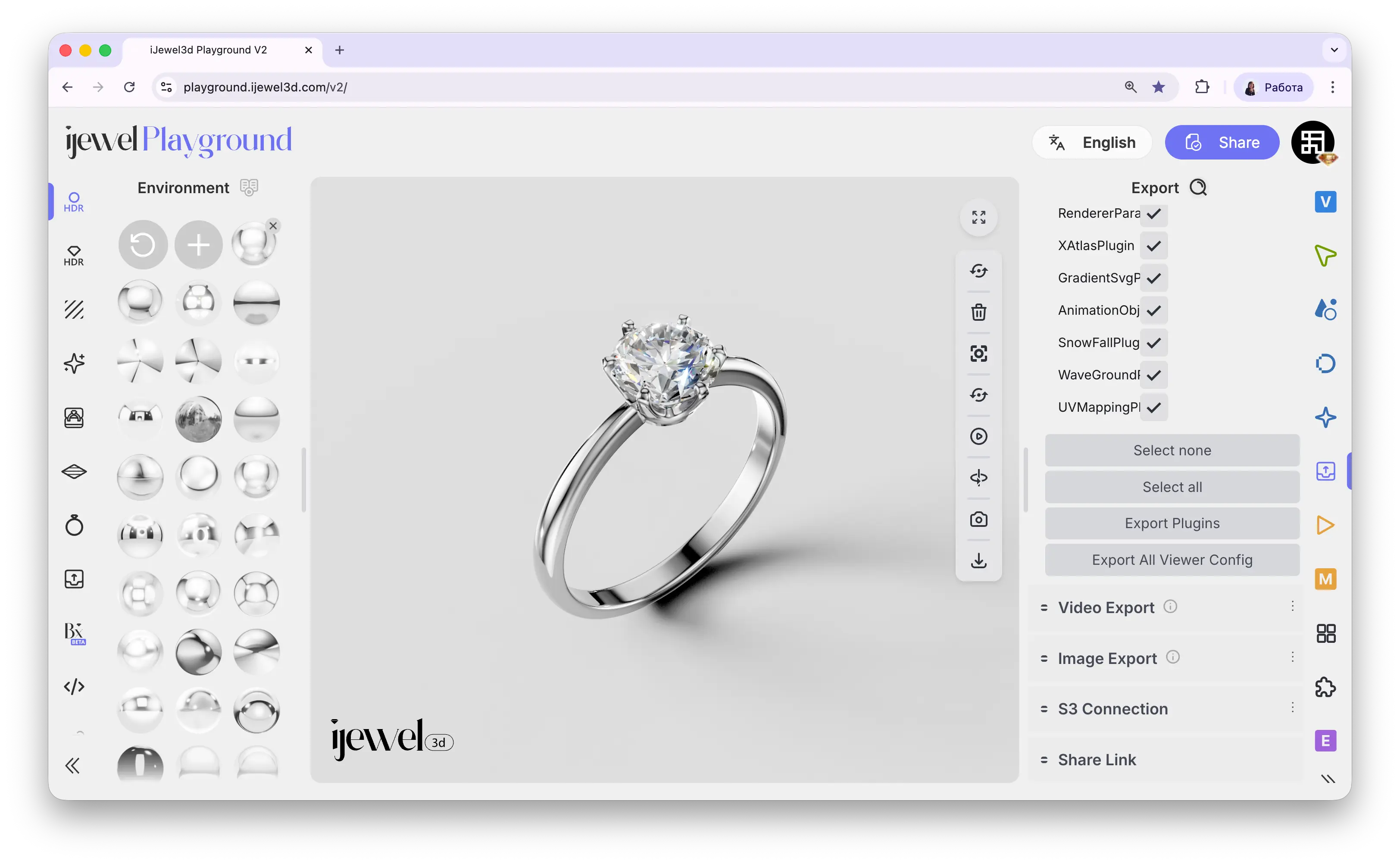Click the download icon in viewer toolbar
The image size is (1400, 864).
coord(978,560)
